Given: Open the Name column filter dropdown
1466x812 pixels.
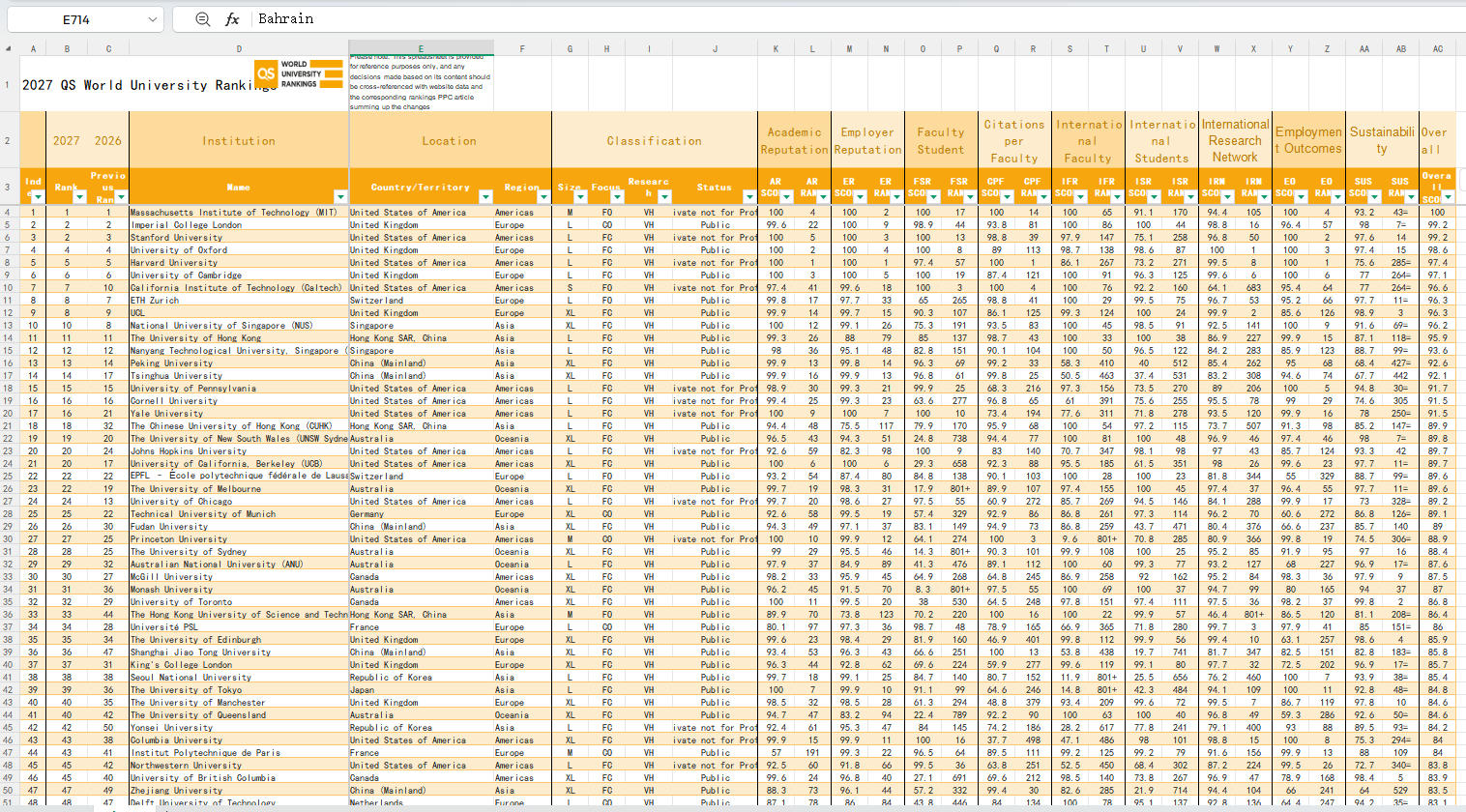Looking at the screenshot, I should [339, 197].
